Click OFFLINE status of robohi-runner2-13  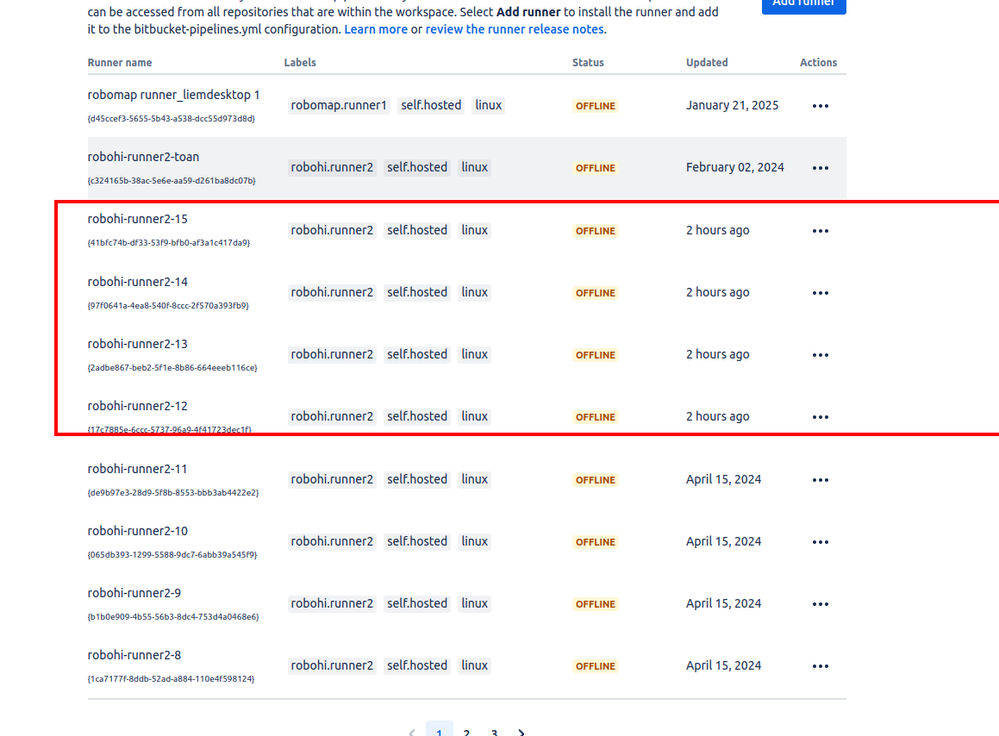595,355
